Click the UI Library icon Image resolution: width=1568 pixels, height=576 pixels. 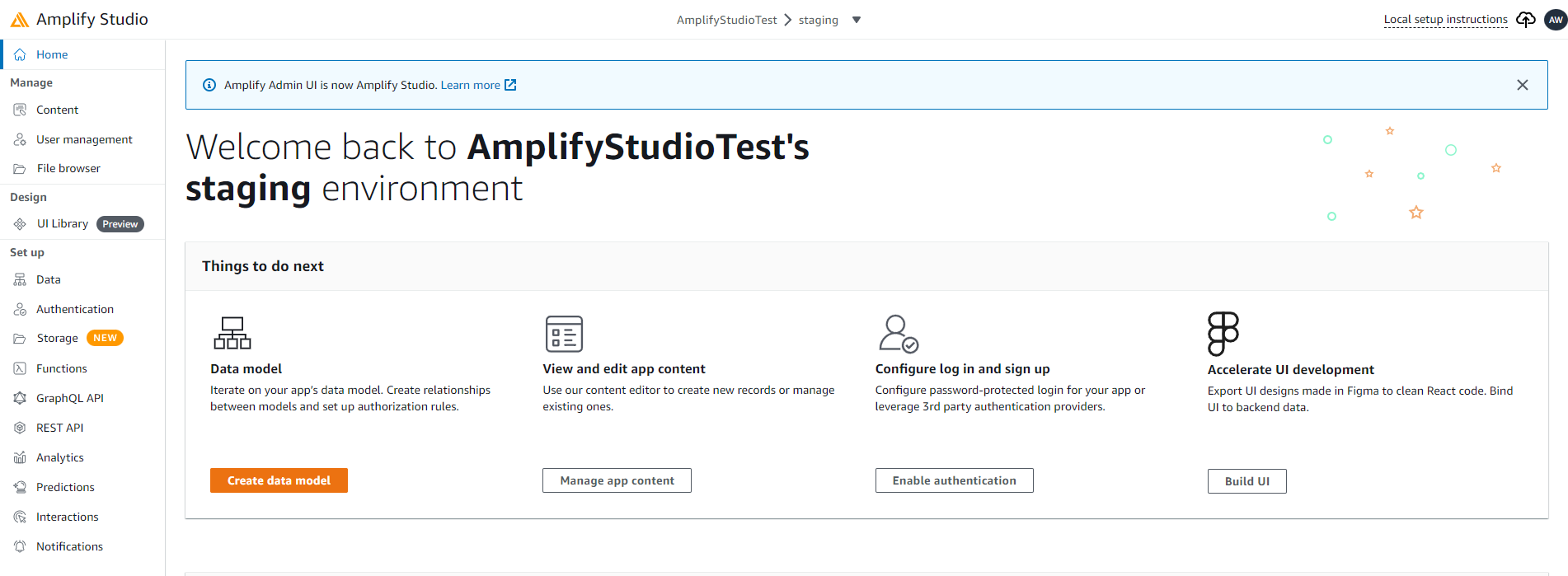click(20, 223)
